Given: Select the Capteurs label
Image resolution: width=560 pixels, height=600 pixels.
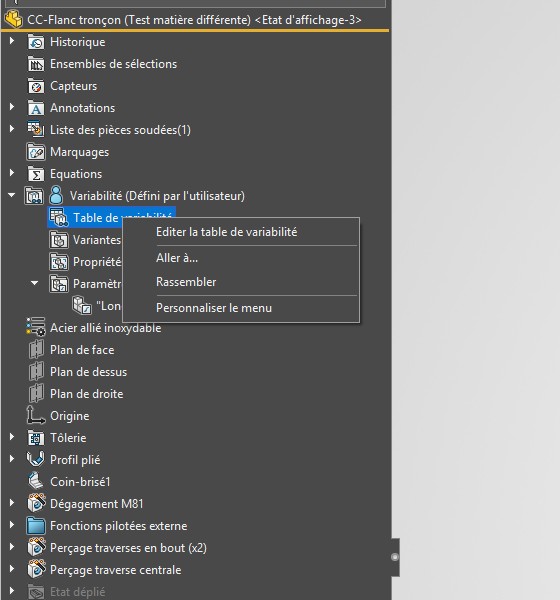Looking at the screenshot, I should click(73, 86).
